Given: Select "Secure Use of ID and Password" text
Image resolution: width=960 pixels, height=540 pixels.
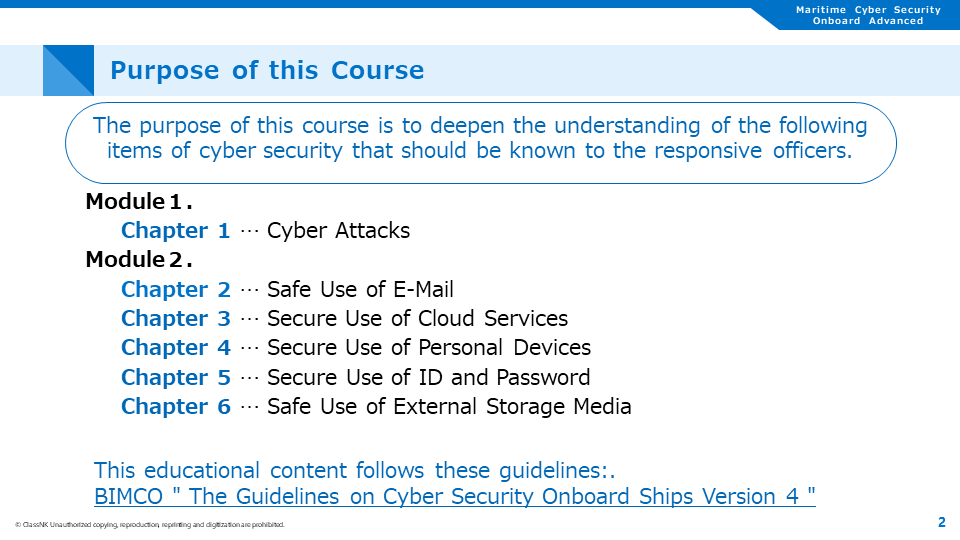Looking at the screenshot, I should point(428,378).
